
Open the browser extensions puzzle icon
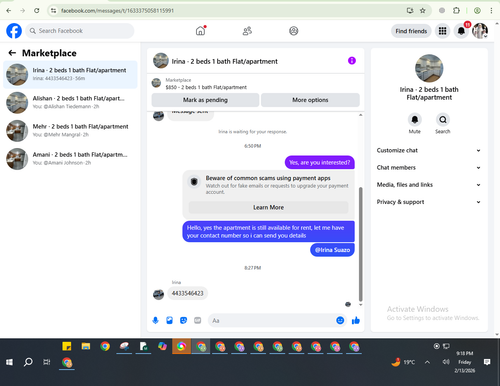click(x=456, y=11)
